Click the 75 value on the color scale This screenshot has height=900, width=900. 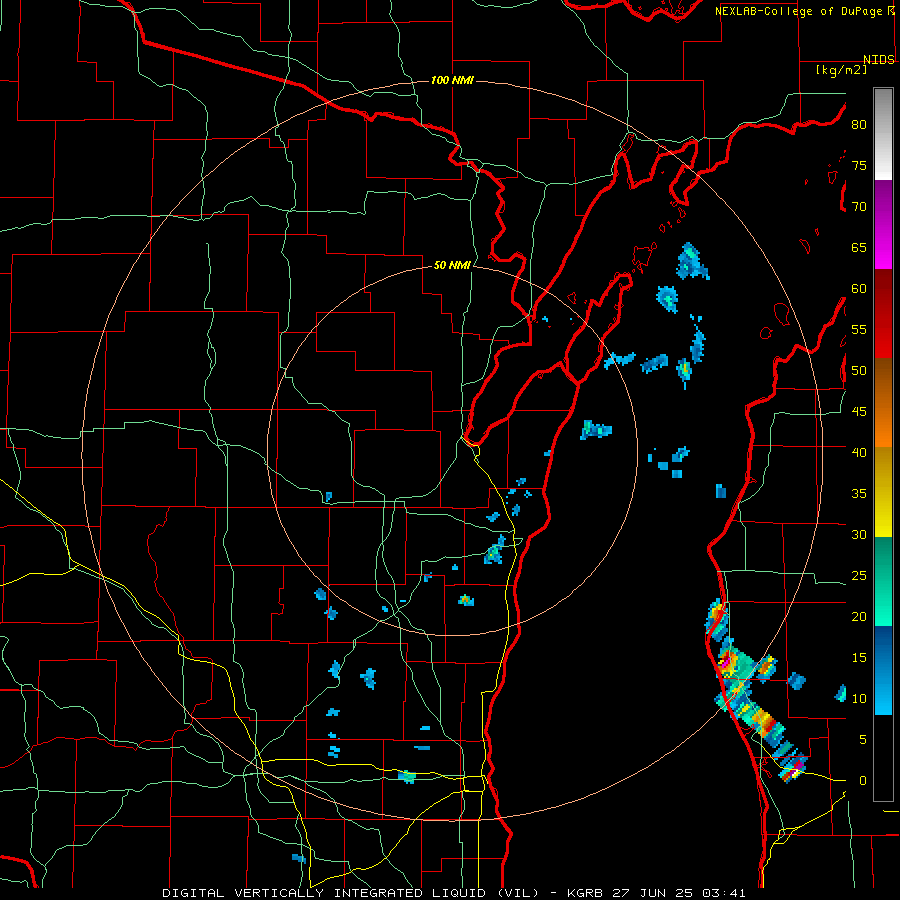(859, 166)
